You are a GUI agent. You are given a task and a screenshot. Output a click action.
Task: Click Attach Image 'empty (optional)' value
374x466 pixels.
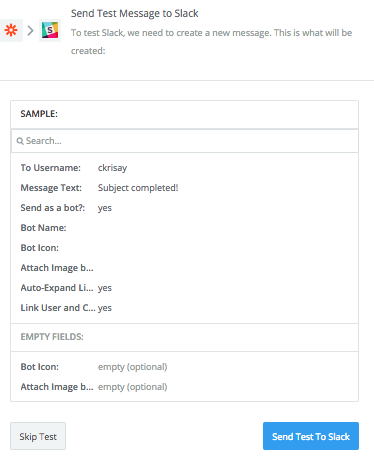132,387
